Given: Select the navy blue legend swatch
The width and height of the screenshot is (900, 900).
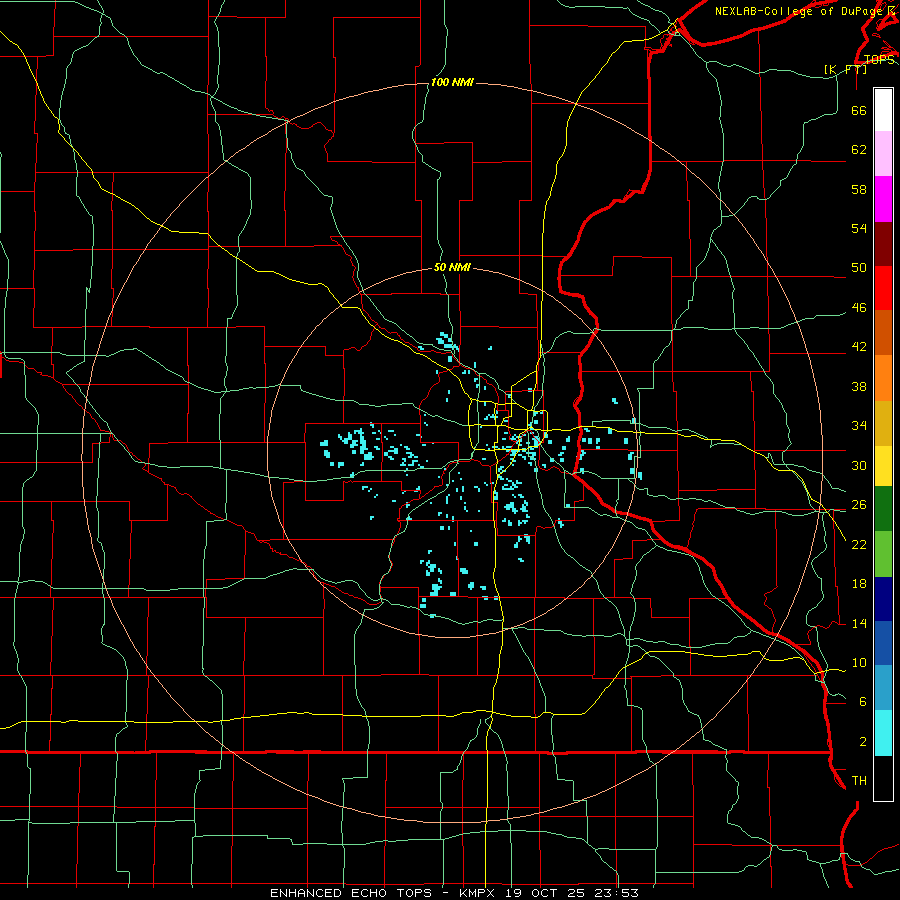Looking at the screenshot, I should pos(883,599).
